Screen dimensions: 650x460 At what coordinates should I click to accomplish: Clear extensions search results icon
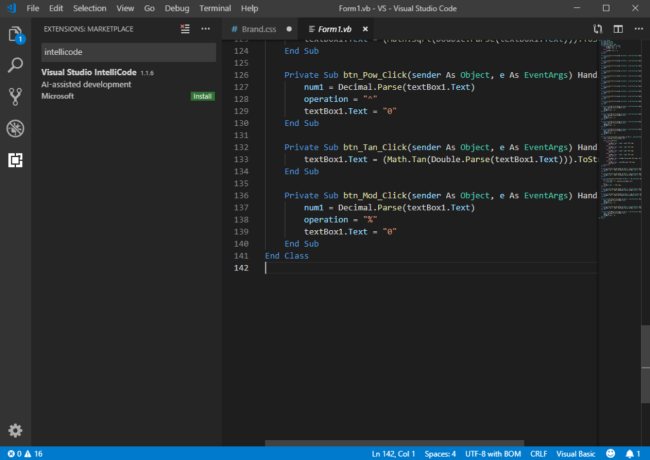tap(185, 29)
